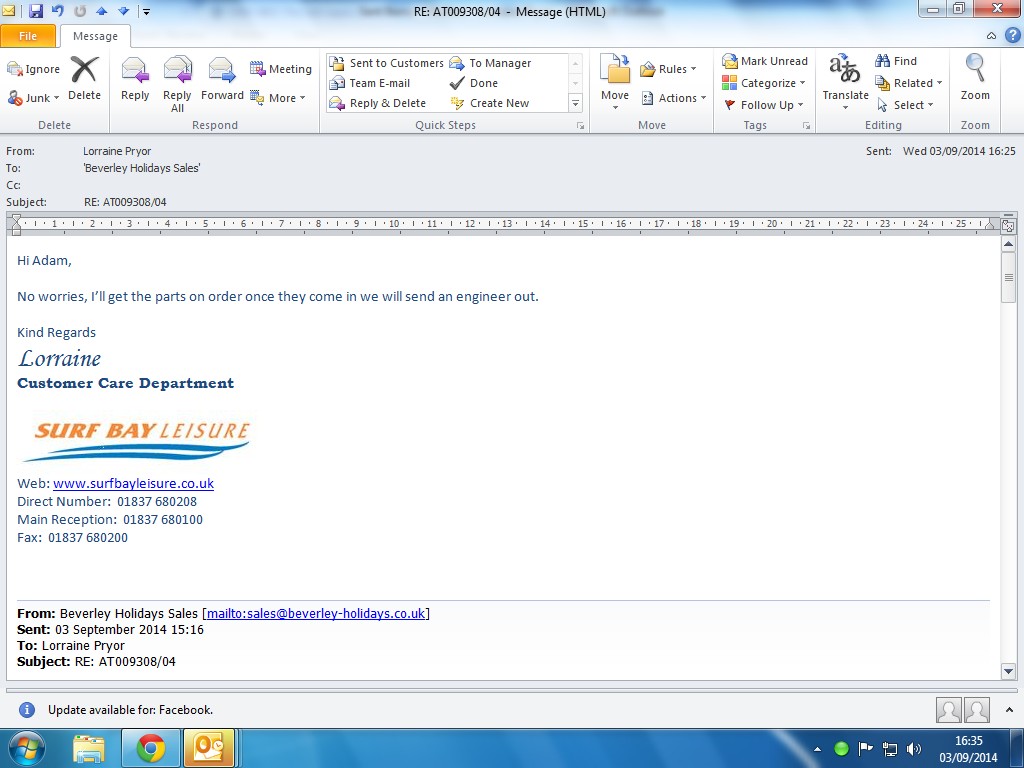Click the Undo arrow in quick access toolbar

(58, 11)
